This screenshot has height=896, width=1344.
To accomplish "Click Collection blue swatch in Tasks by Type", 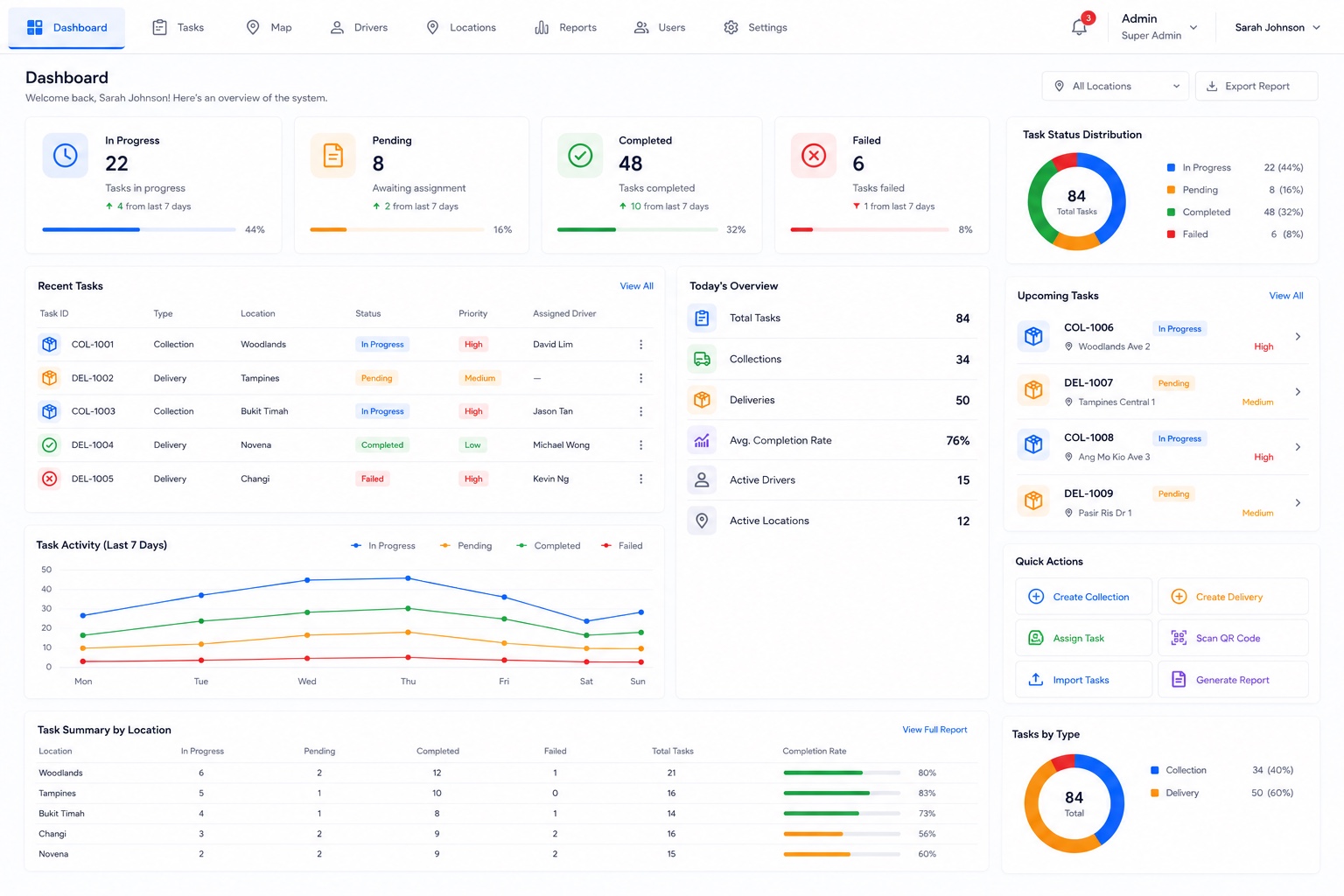I will [1155, 770].
